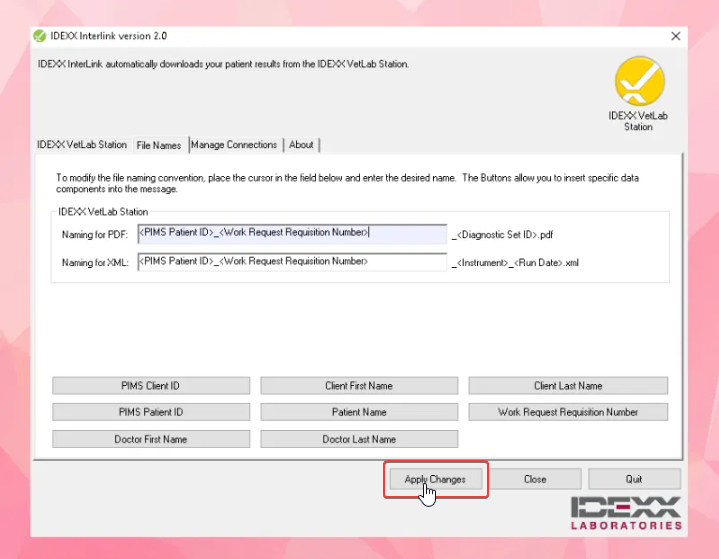Insert Client First Name component
The image size is (719, 559).
coord(359,386)
